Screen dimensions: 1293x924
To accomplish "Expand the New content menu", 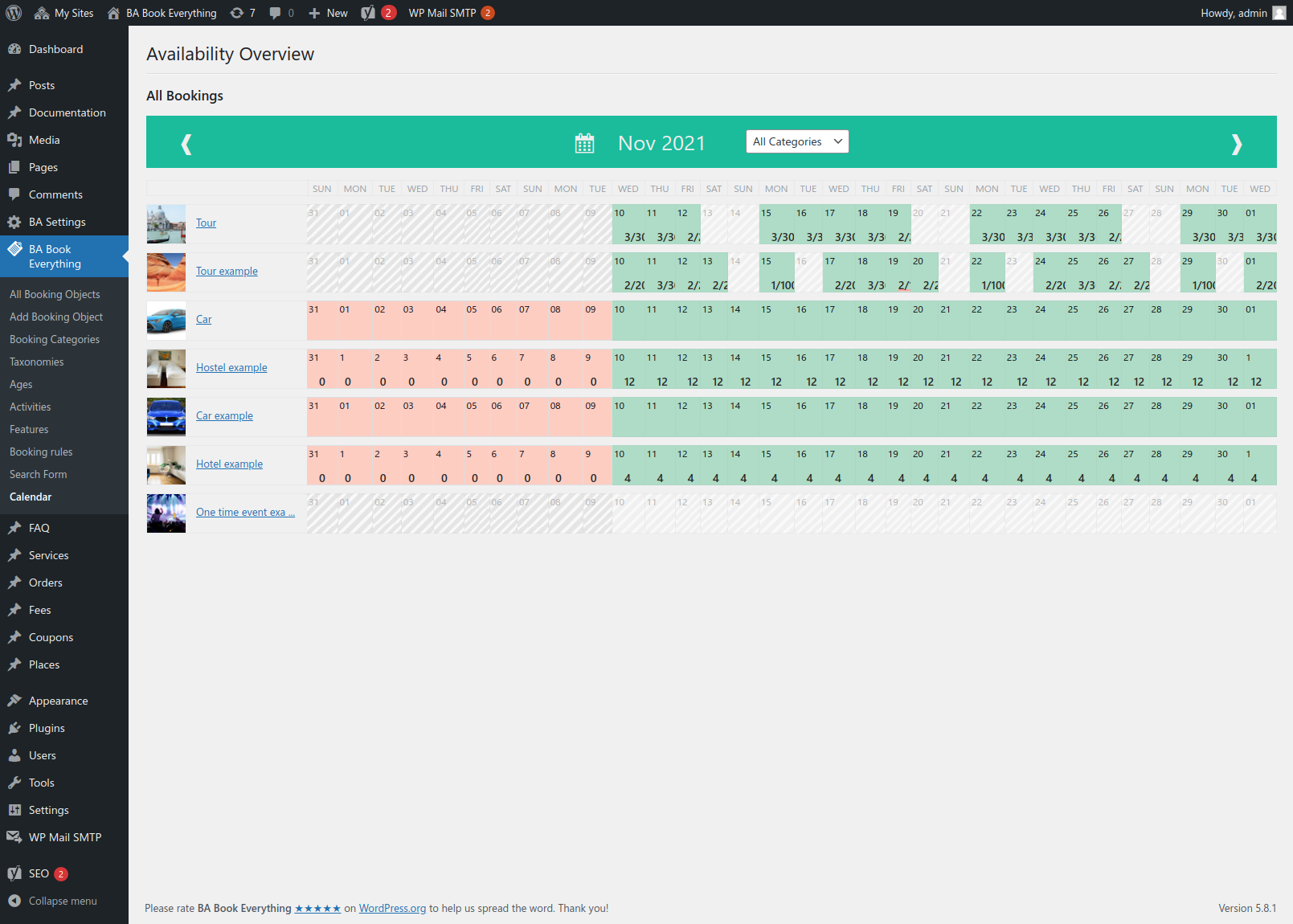I will tap(328, 13).
